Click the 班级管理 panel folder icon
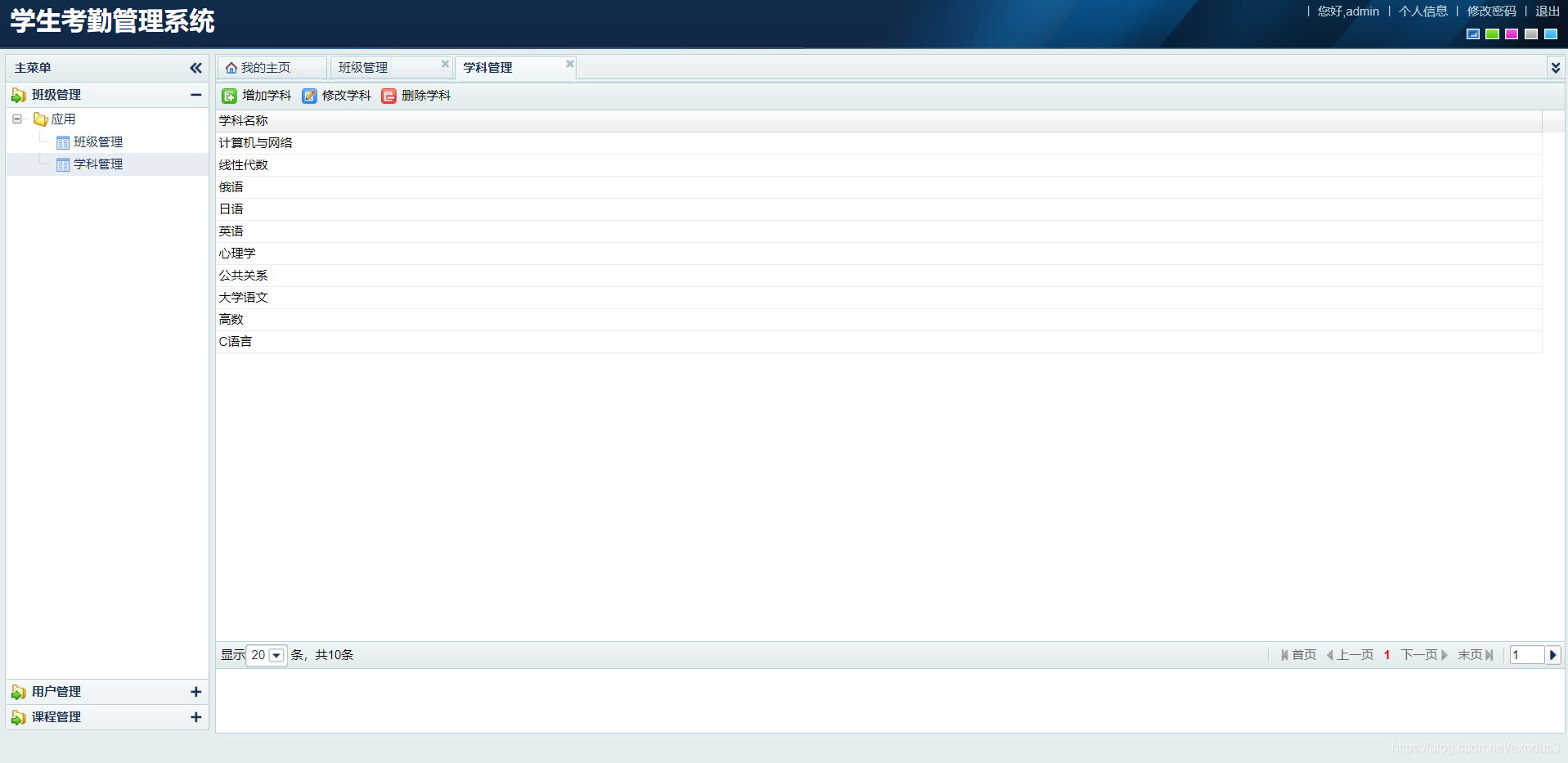Screen dimensions: 1568x763 click(18, 96)
